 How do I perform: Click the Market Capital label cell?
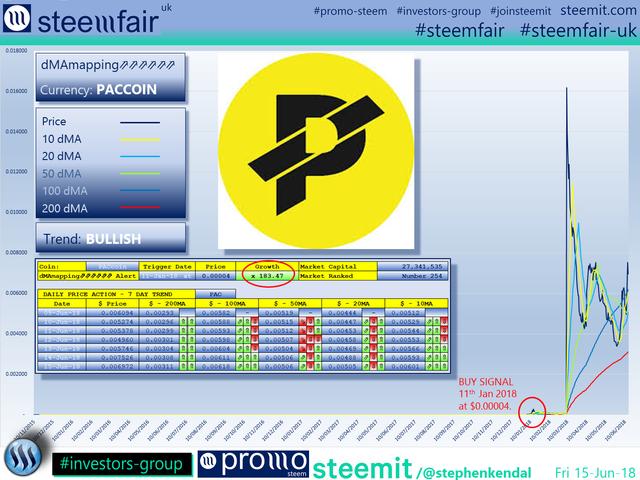click(338, 267)
